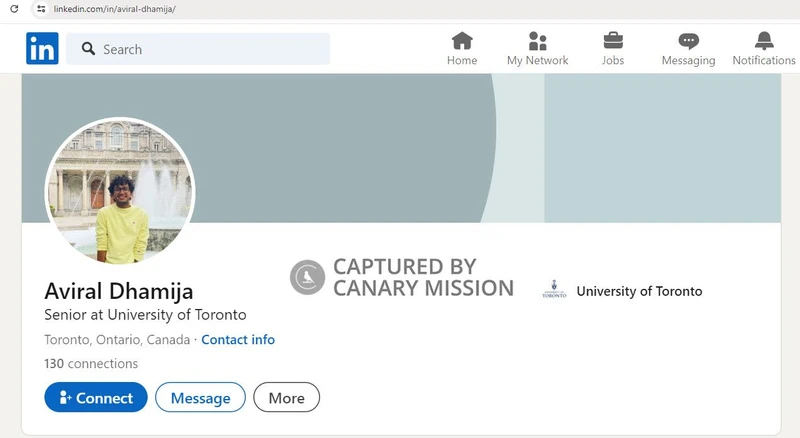Image resolution: width=800 pixels, height=438 pixels.
Task: Open the profile photo of Aviral Dhamija
Action: point(120,191)
